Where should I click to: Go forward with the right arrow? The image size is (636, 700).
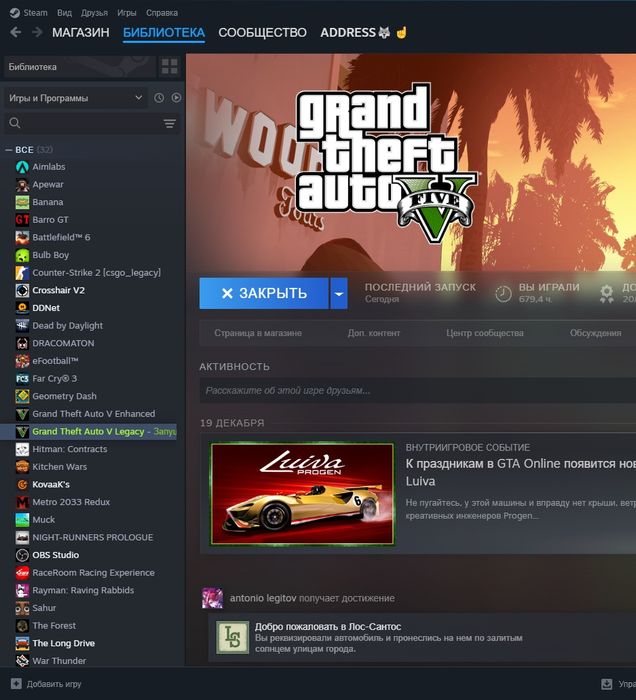click(x=37, y=32)
